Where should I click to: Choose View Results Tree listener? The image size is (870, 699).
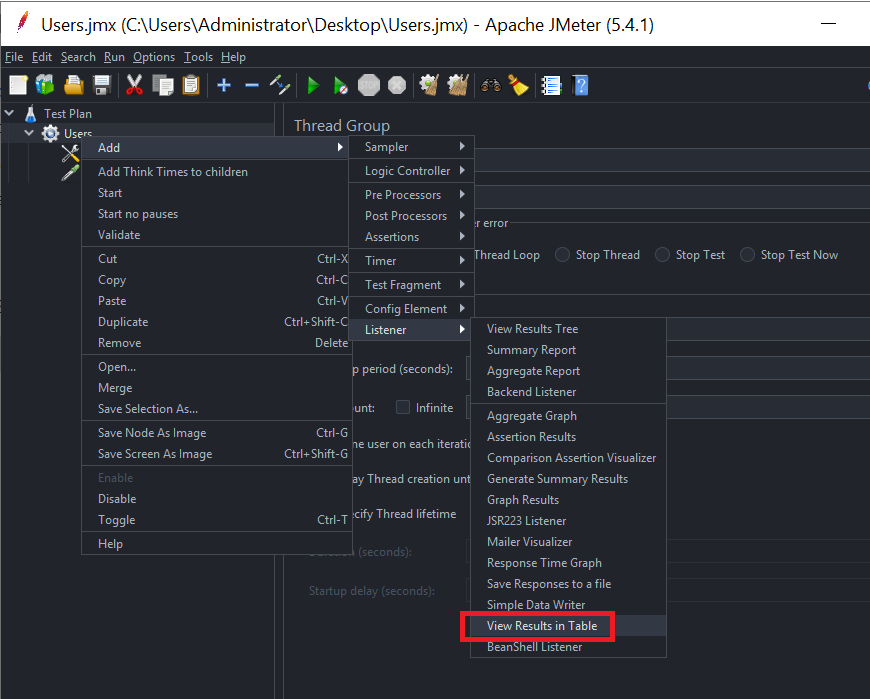pyautogui.click(x=568, y=329)
